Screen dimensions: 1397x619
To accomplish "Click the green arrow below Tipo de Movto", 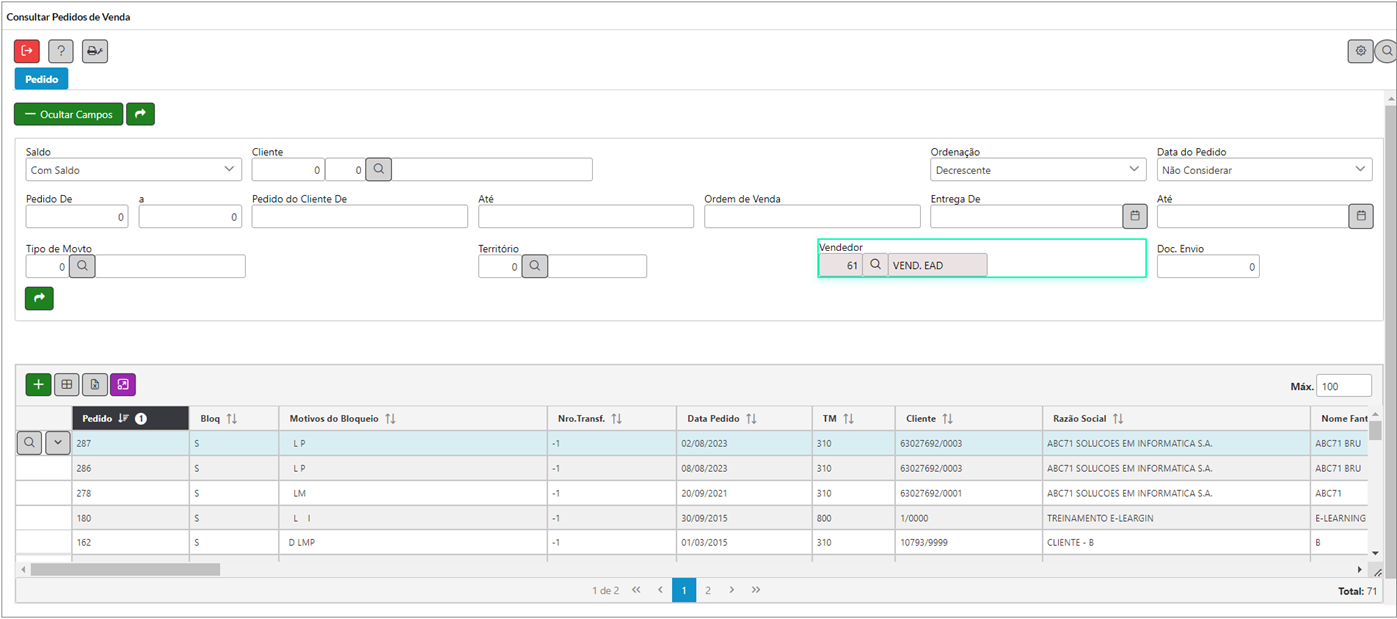I will tap(39, 298).
